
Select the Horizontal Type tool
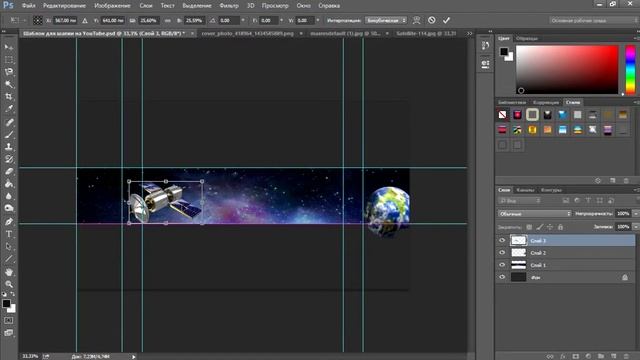click(x=9, y=234)
